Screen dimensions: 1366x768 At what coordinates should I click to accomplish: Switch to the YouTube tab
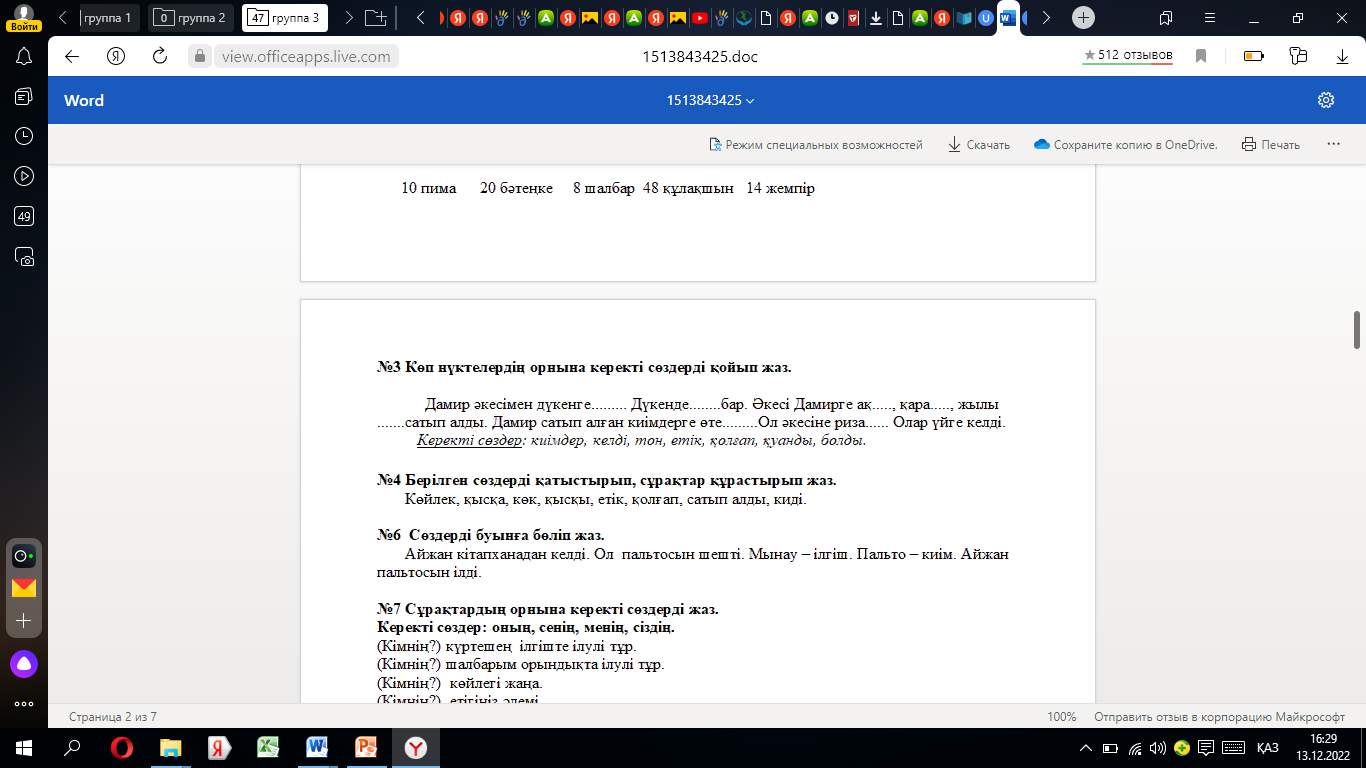699,17
